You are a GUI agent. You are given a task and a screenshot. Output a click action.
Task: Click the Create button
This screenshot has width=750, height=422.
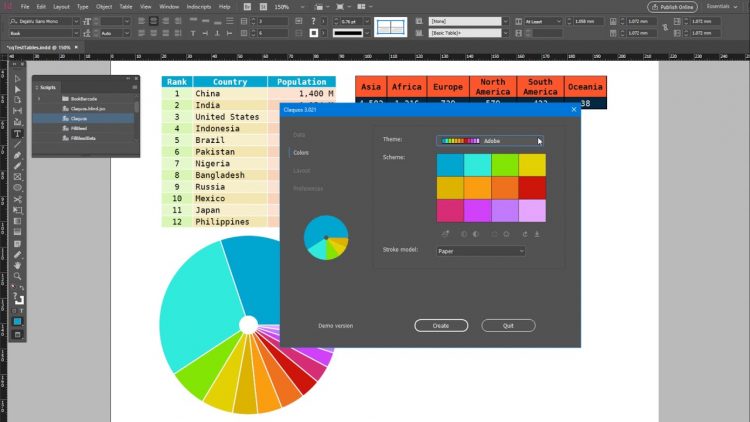441,325
